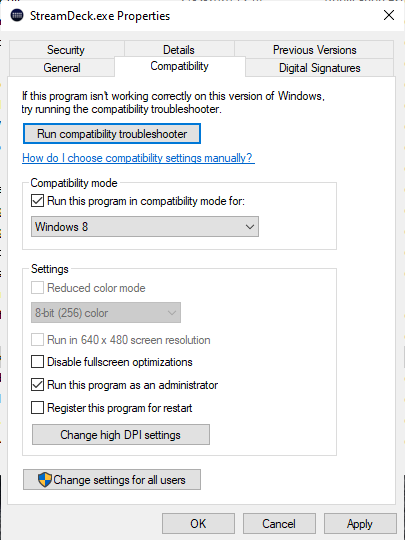Open the Windows 8 compatibility dropdown
Viewport: 405px width, 540px height.
145,227
